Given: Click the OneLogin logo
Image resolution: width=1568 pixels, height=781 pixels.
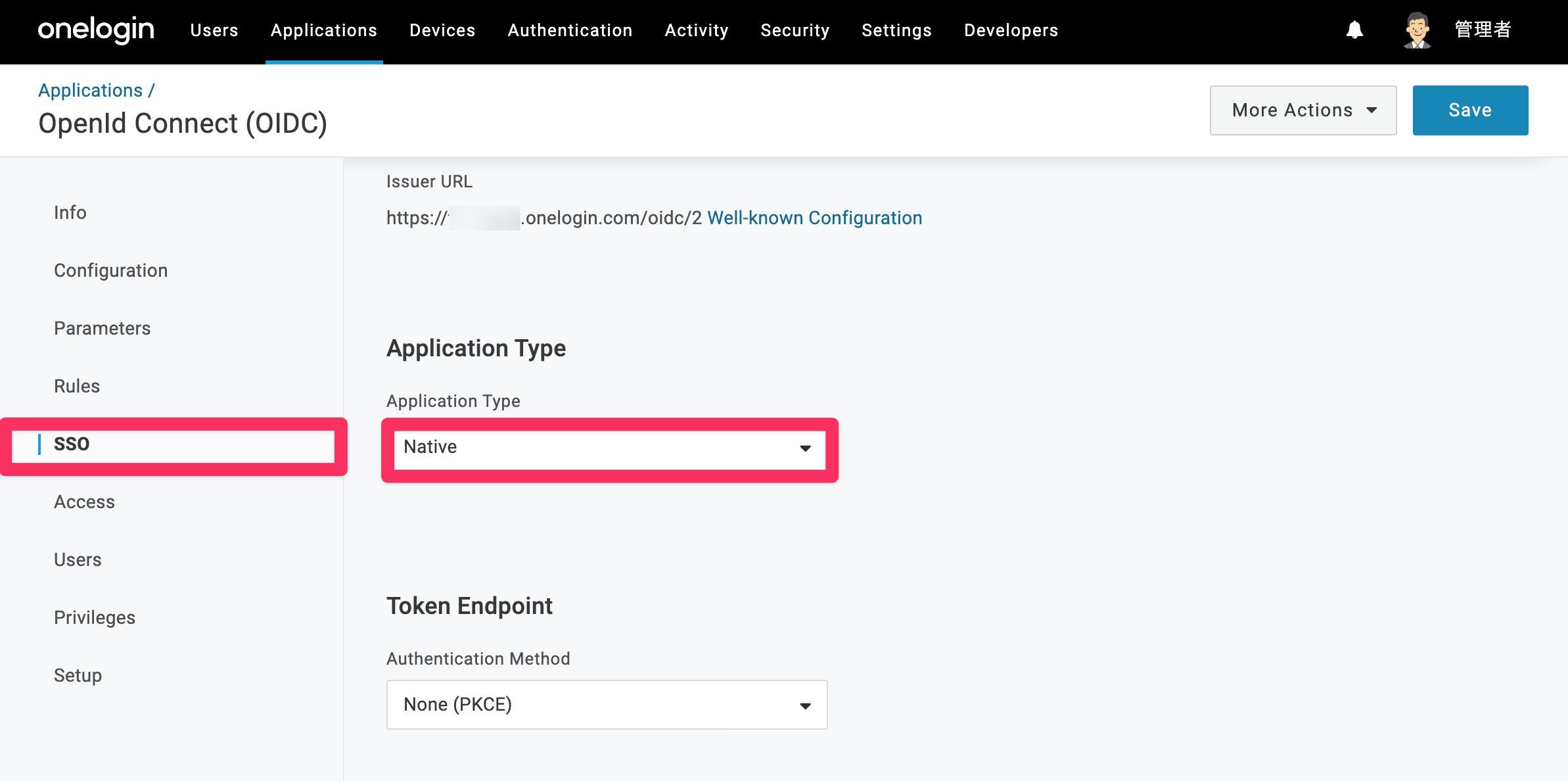Looking at the screenshot, I should (96, 30).
